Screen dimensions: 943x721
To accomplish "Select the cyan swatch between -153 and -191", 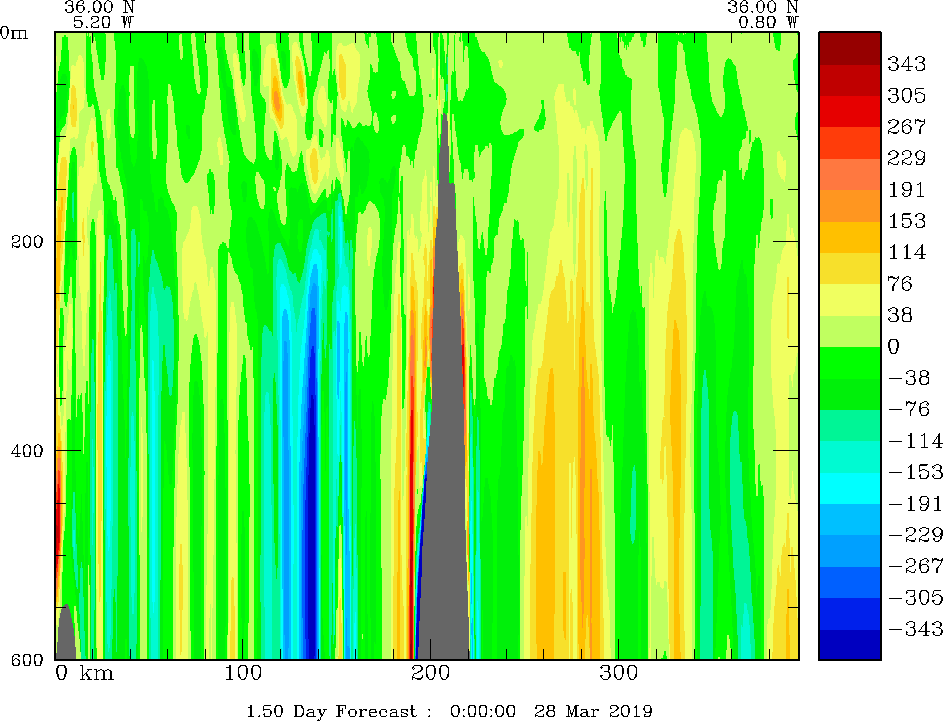I will click(x=849, y=487).
